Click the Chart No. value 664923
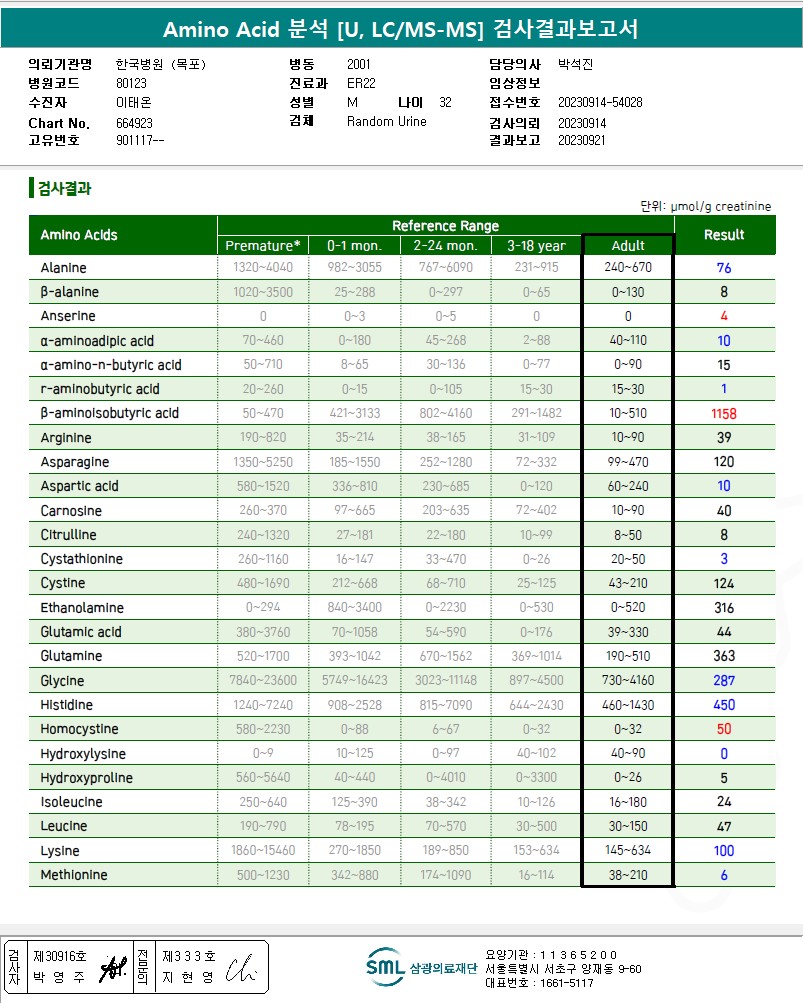The height and width of the screenshot is (1004, 803). tap(134, 123)
